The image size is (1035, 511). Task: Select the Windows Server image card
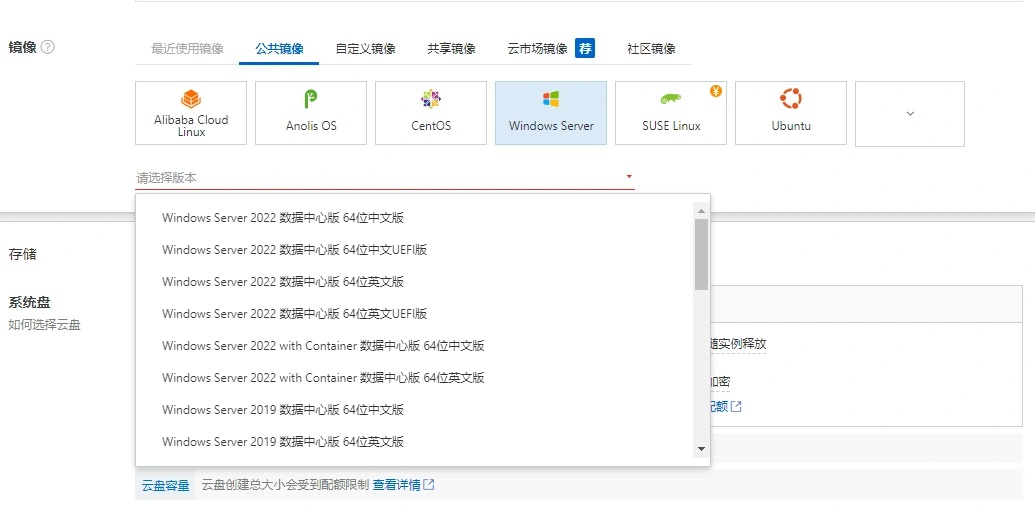(x=551, y=113)
